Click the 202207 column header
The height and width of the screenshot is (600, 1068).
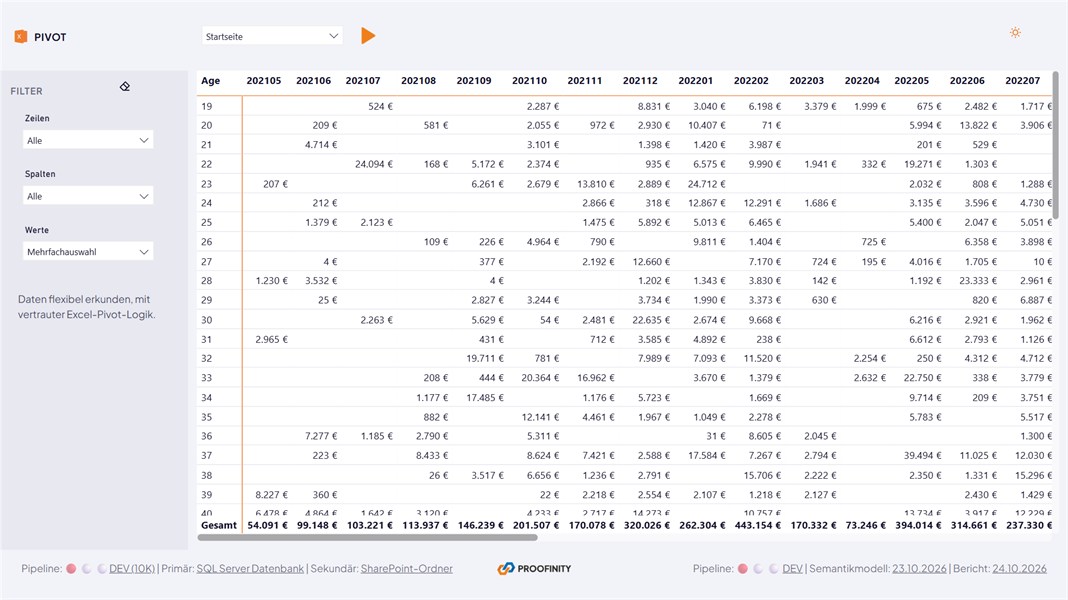(1022, 80)
